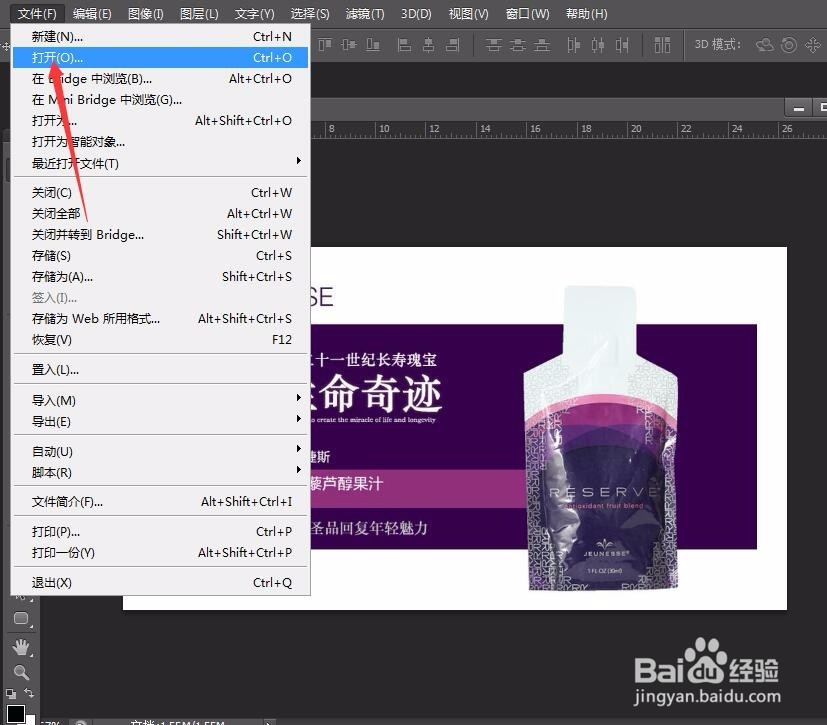This screenshot has width=827, height=725.
Task: Select the rounded rectangle shape tool
Action: click(22, 619)
